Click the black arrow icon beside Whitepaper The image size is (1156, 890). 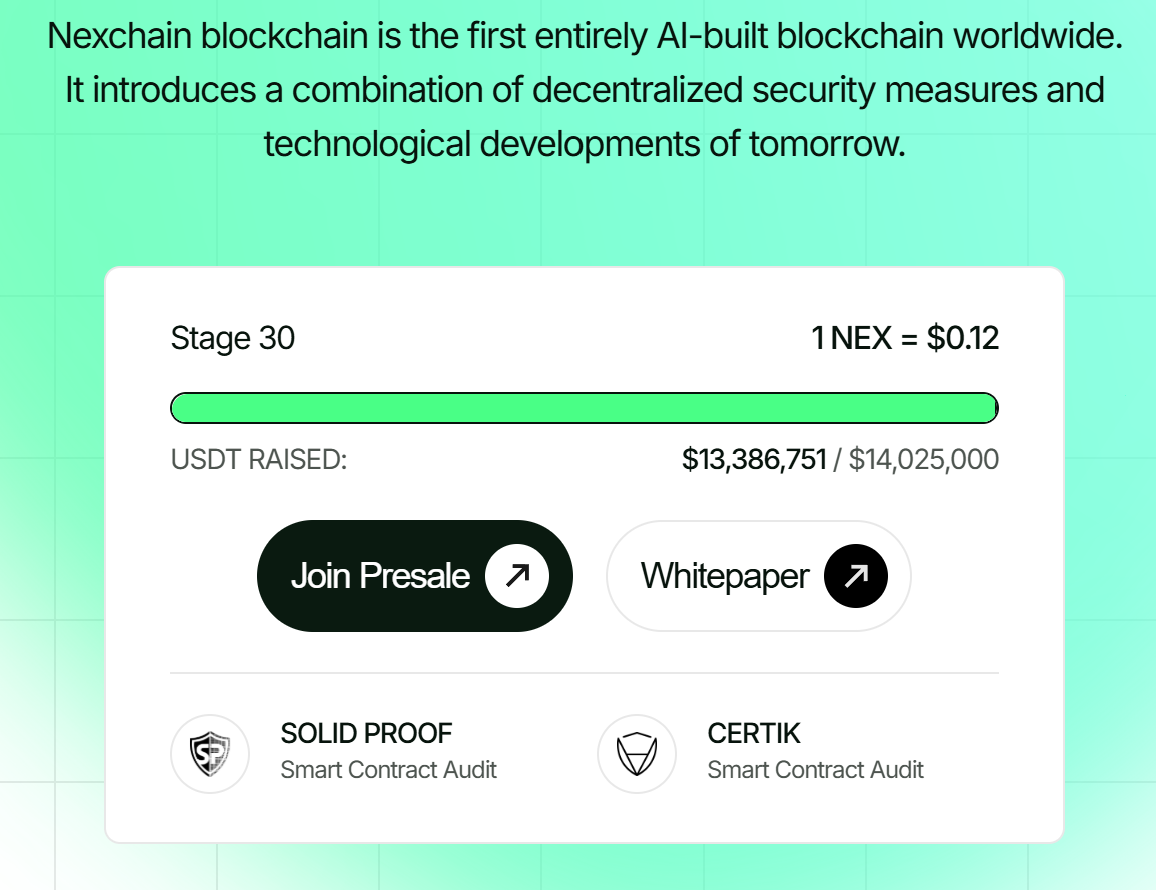tap(856, 576)
